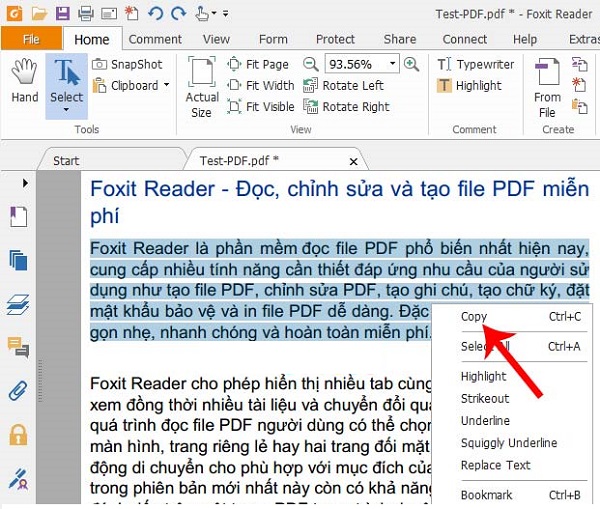Click the Foxit application logo icon
Viewport: 600px width, 509px height.
tap(15, 14)
